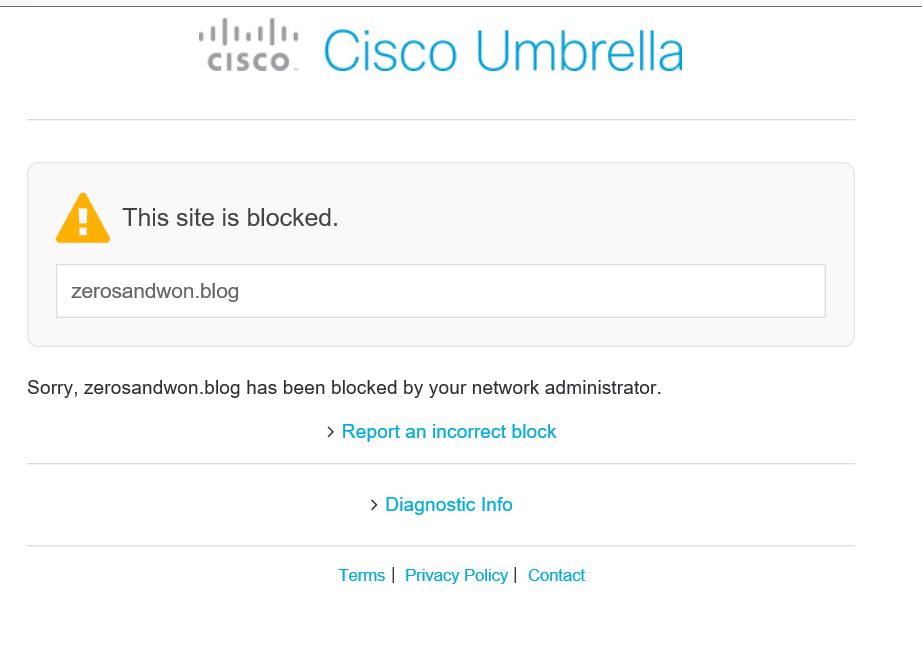Open the Terms link
Image resolution: width=922 pixels, height=664 pixels.
(361, 575)
